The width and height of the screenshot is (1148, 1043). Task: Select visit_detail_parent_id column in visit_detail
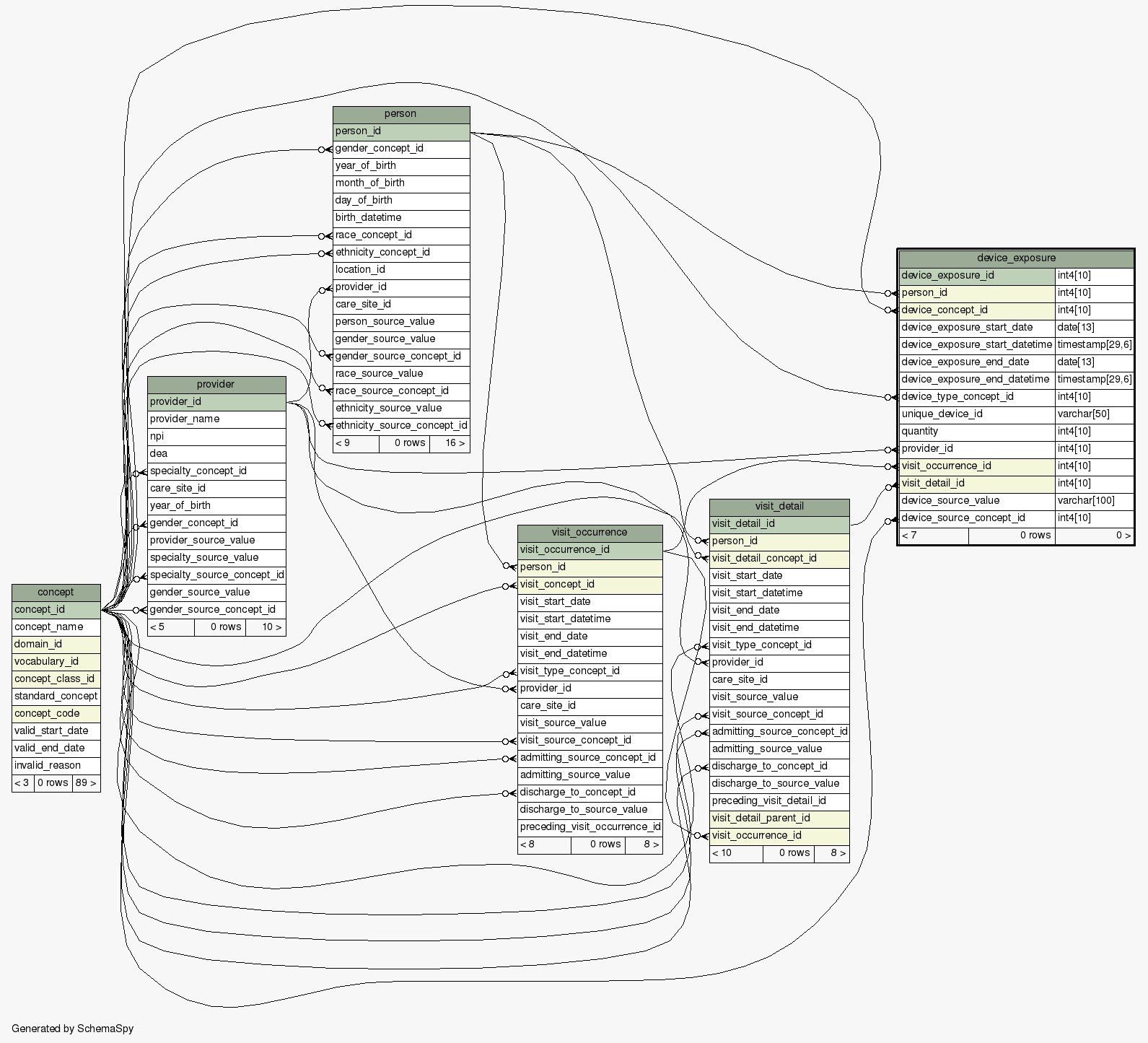761,819
